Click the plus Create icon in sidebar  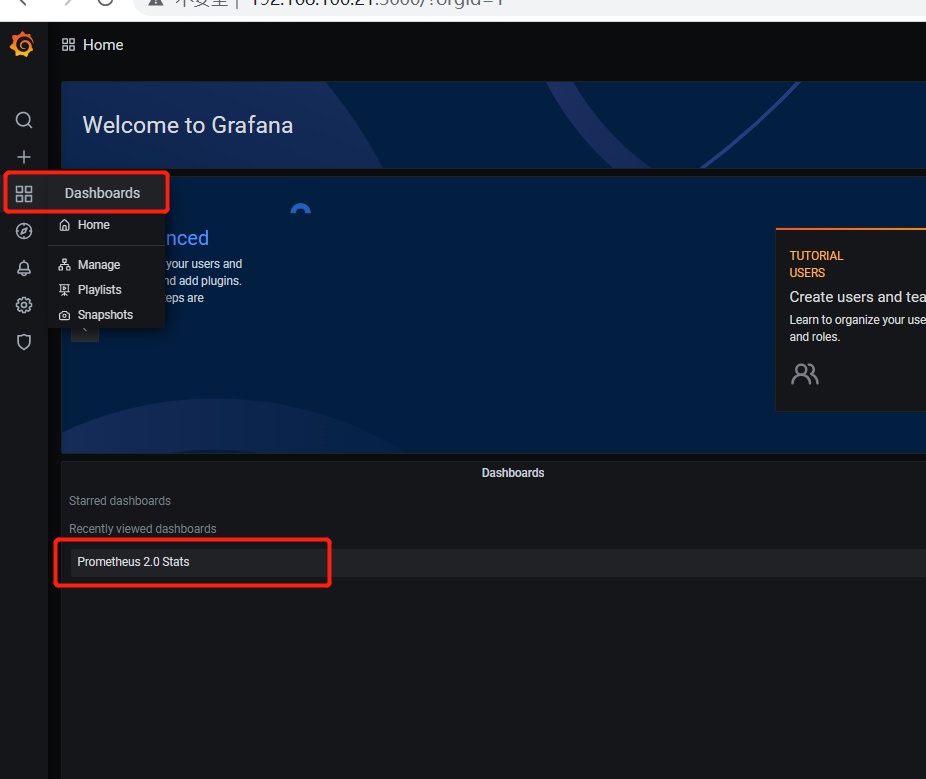click(x=24, y=157)
